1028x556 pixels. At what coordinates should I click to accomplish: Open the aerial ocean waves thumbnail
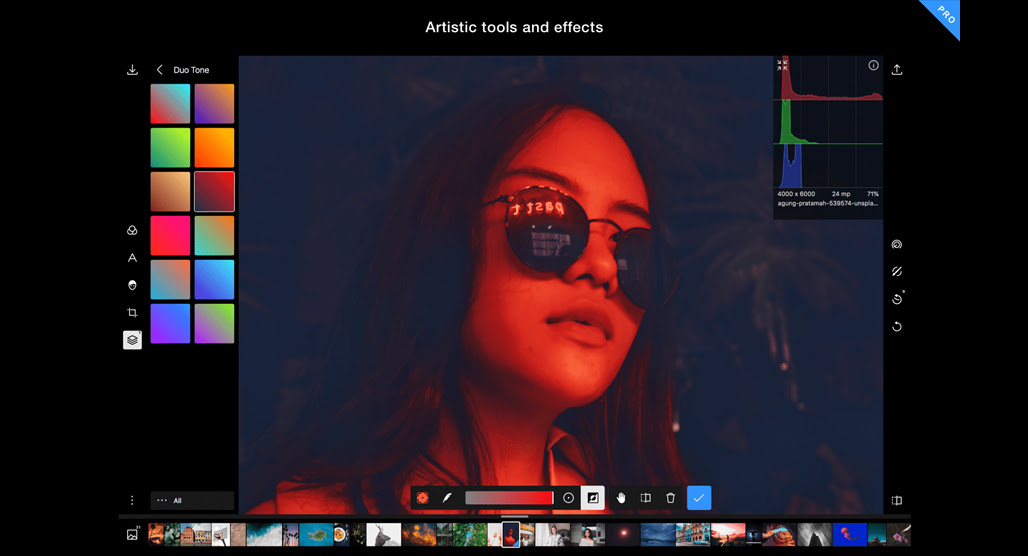click(264, 535)
